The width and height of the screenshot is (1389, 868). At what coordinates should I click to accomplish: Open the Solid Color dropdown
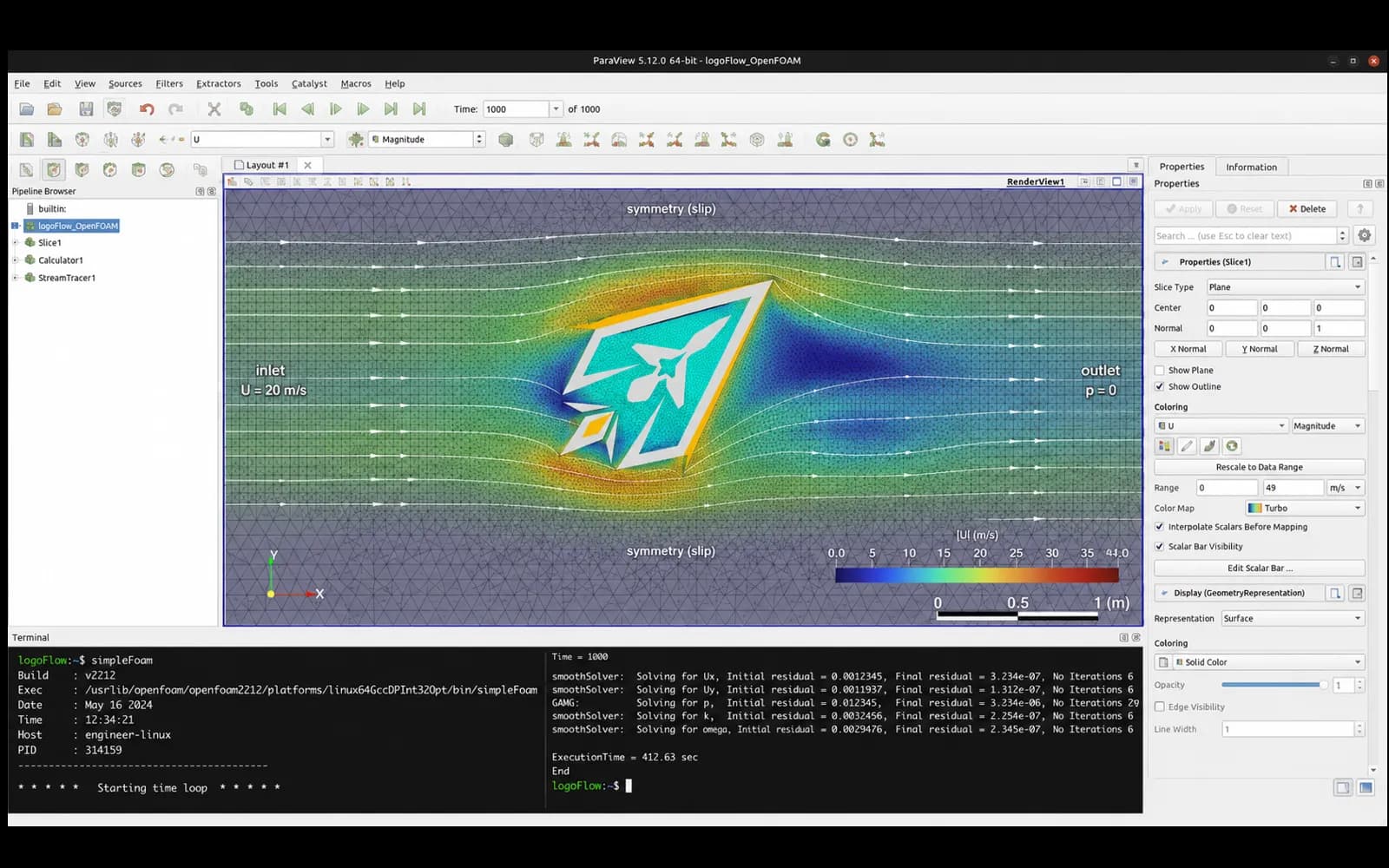tap(1268, 662)
